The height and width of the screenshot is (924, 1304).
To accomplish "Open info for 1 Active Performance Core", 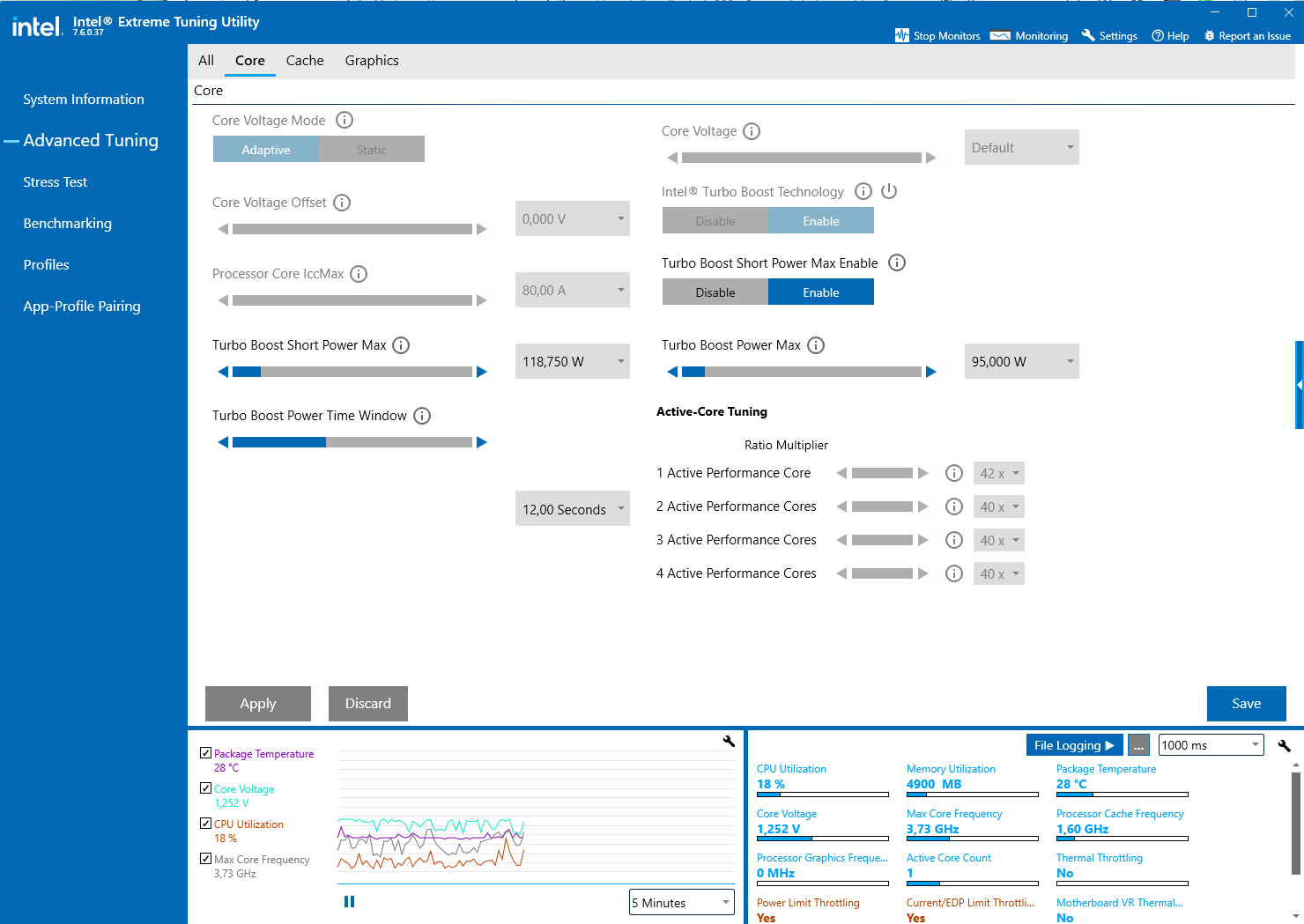I will pos(953,473).
